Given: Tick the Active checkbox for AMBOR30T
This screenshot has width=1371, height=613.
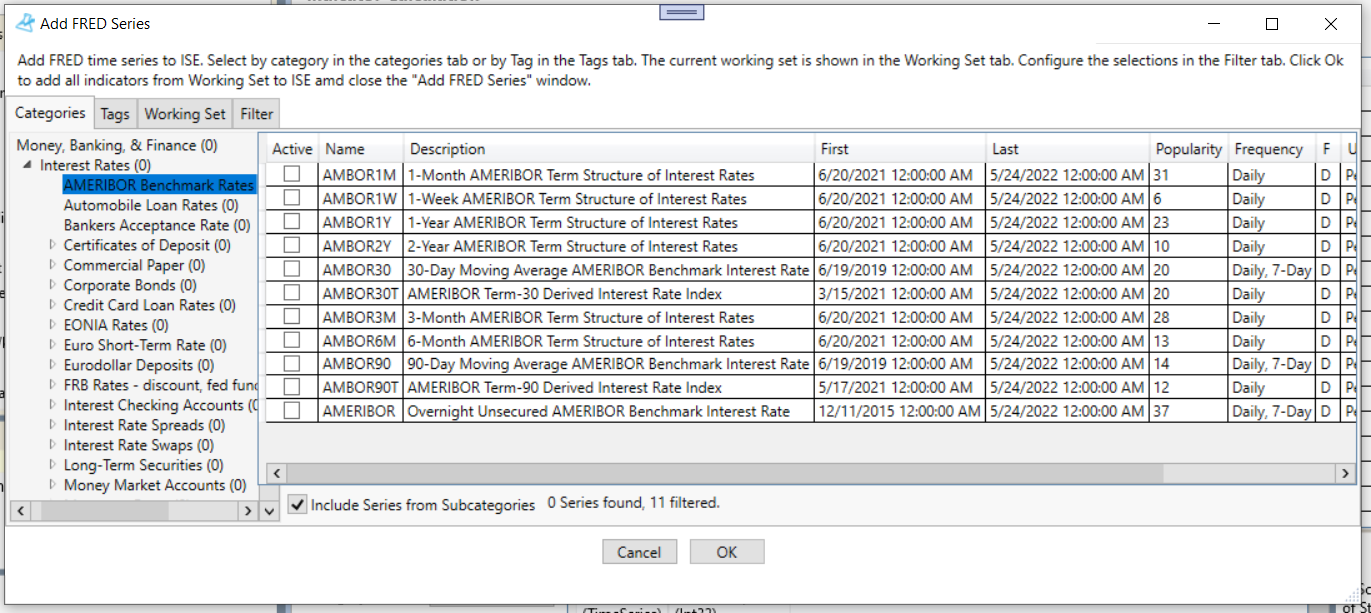Looking at the screenshot, I should (x=292, y=293).
